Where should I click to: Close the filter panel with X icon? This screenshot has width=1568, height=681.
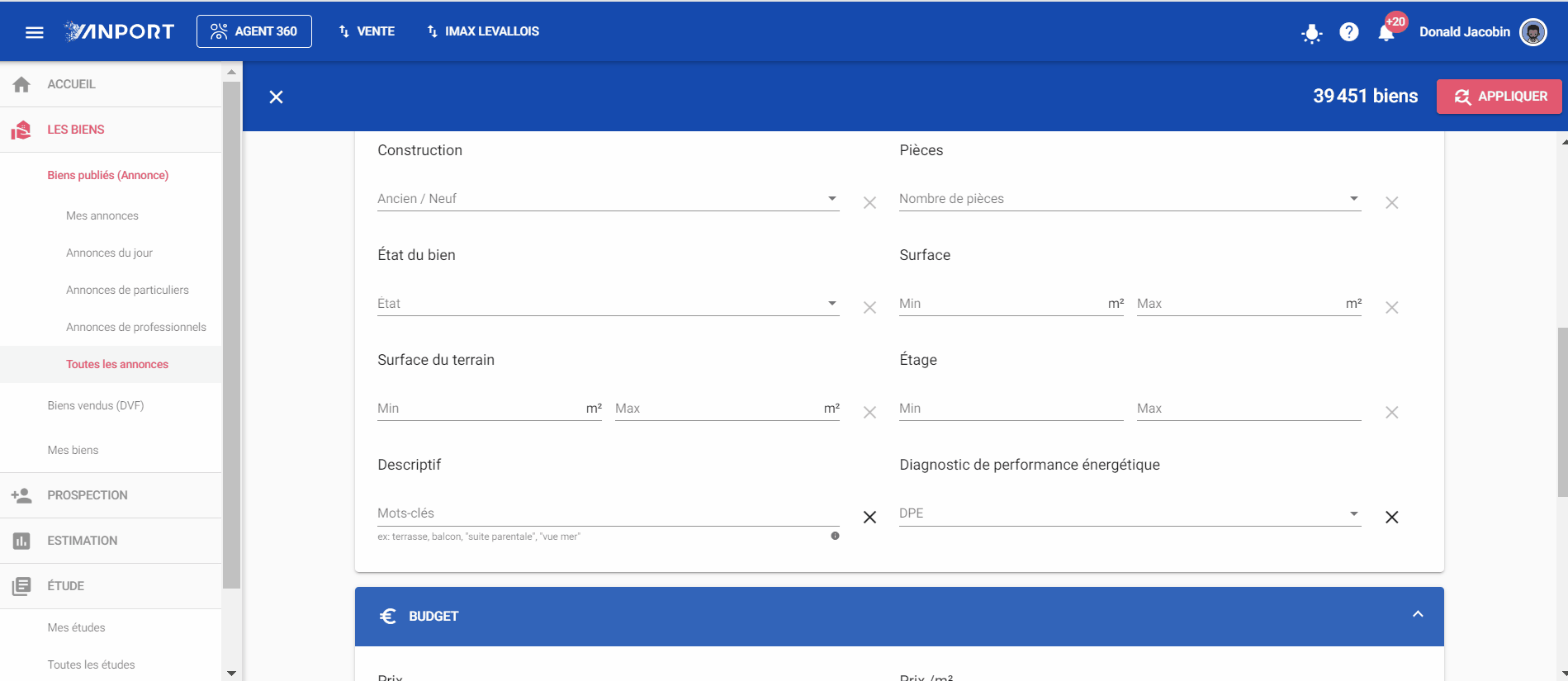[276, 97]
